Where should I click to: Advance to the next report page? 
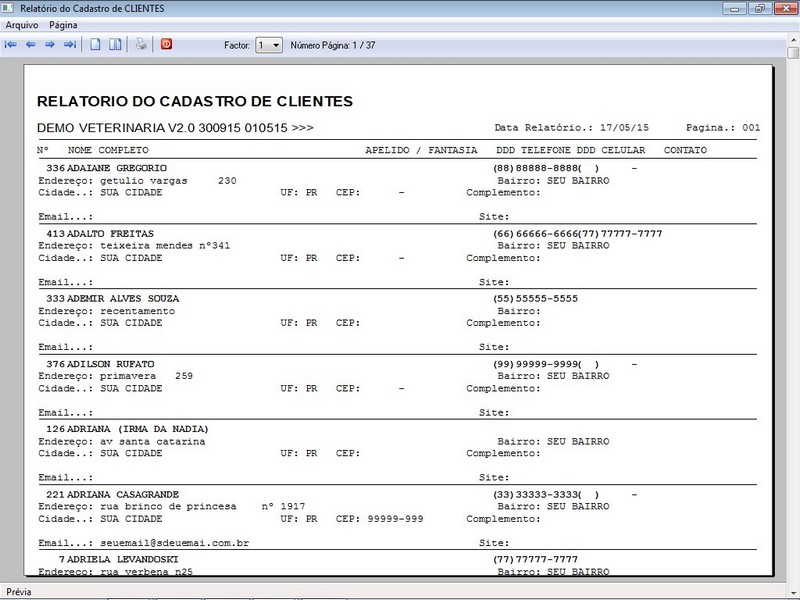point(50,45)
